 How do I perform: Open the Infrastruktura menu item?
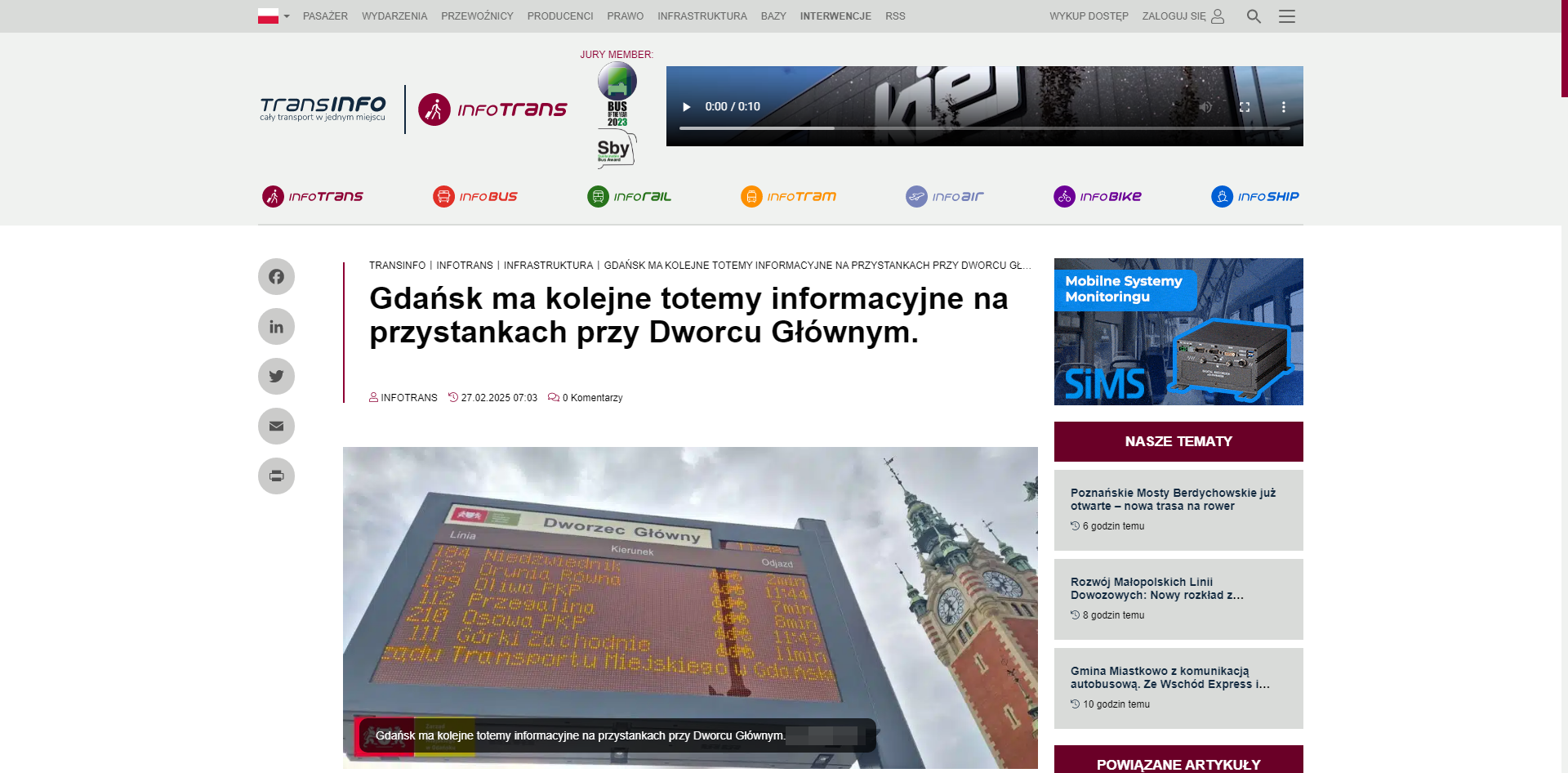(x=702, y=16)
